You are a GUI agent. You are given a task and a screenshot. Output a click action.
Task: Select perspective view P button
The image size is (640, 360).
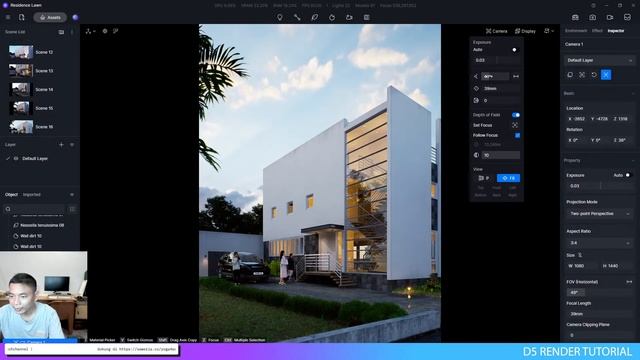pos(484,178)
